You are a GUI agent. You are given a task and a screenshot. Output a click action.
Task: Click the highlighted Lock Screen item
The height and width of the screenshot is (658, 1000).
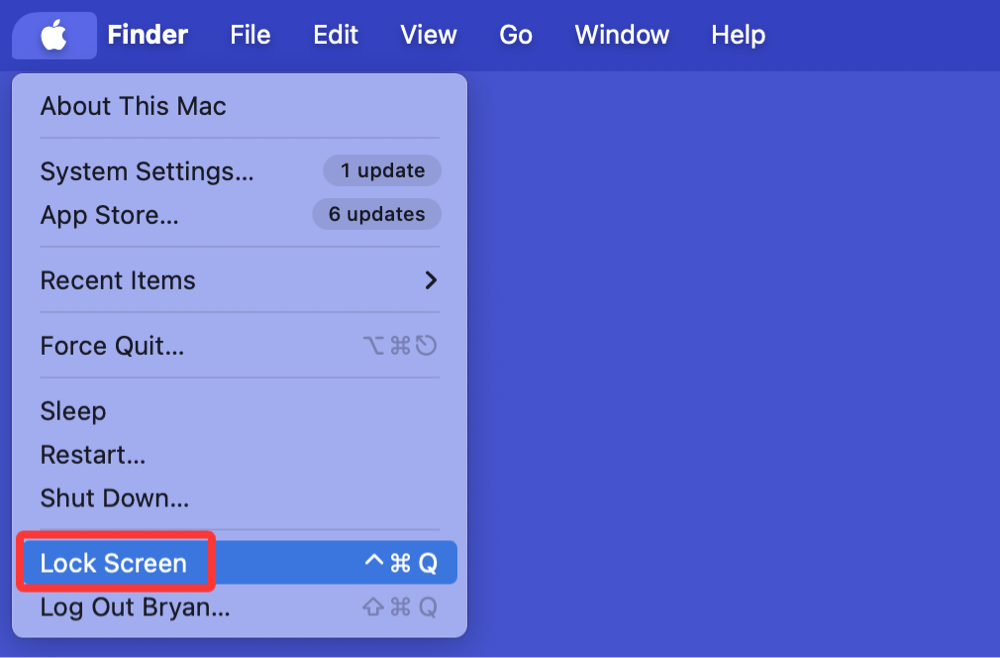click(240, 563)
